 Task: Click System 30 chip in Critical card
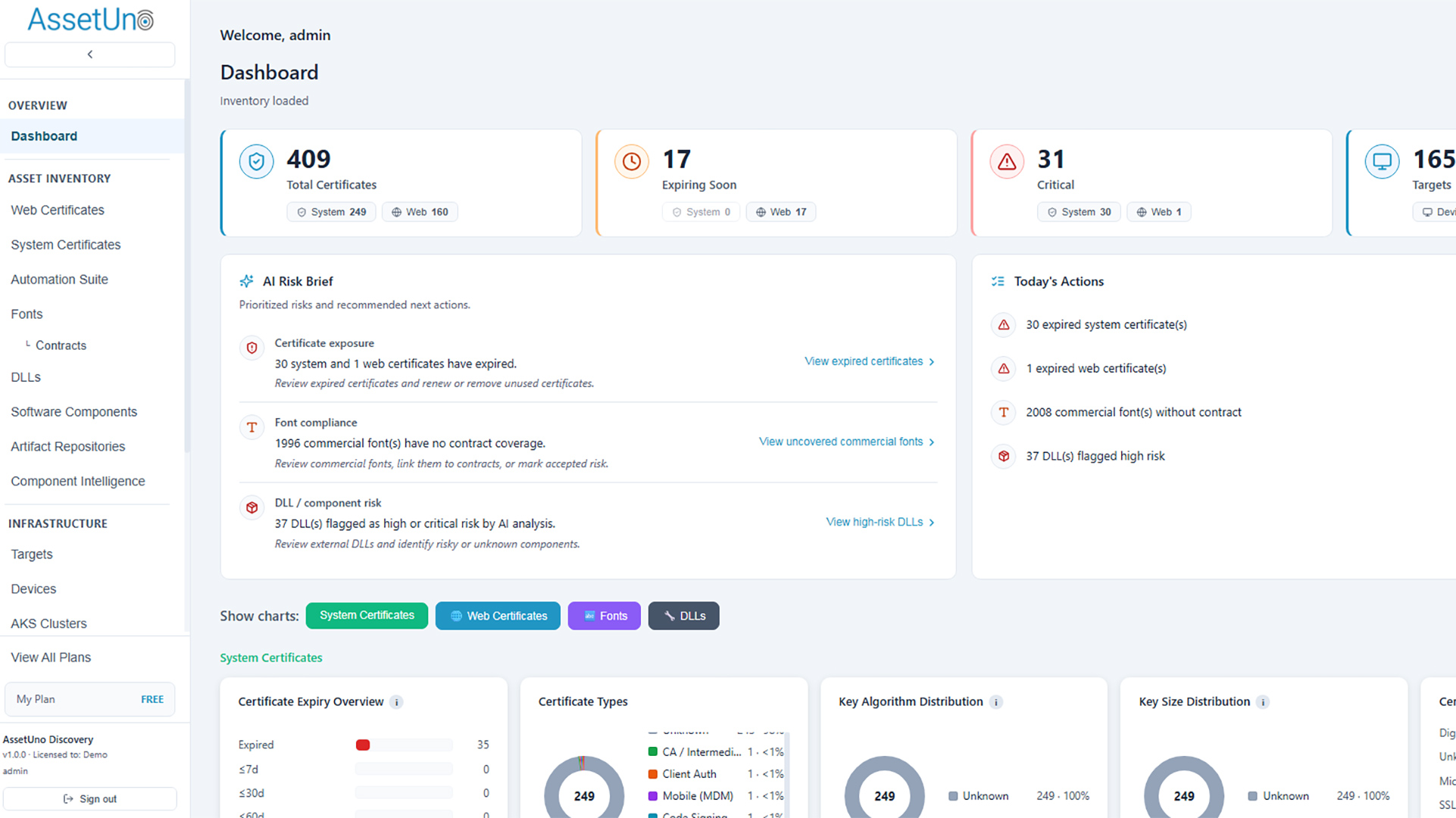pyautogui.click(x=1079, y=212)
